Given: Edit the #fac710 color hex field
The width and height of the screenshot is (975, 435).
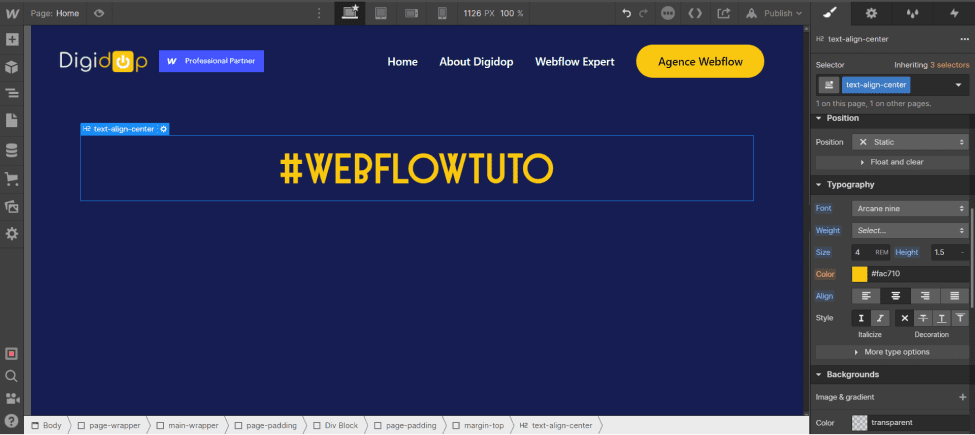Looking at the screenshot, I should click(918, 274).
